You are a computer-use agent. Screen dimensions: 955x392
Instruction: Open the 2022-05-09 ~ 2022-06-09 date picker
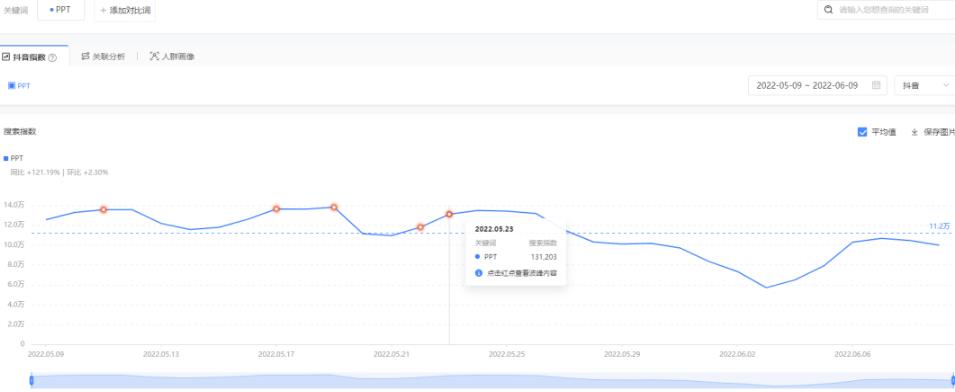point(817,86)
